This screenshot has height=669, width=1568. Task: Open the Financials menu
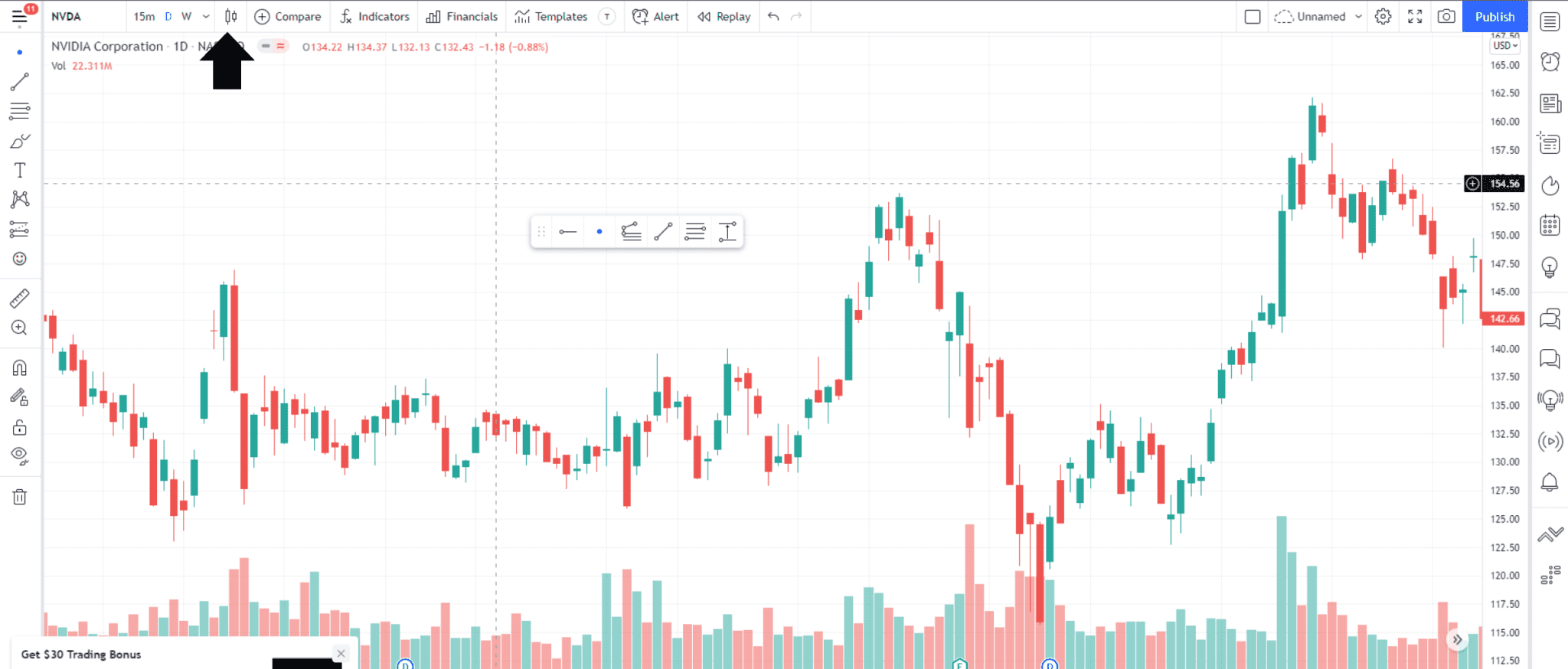pos(462,16)
